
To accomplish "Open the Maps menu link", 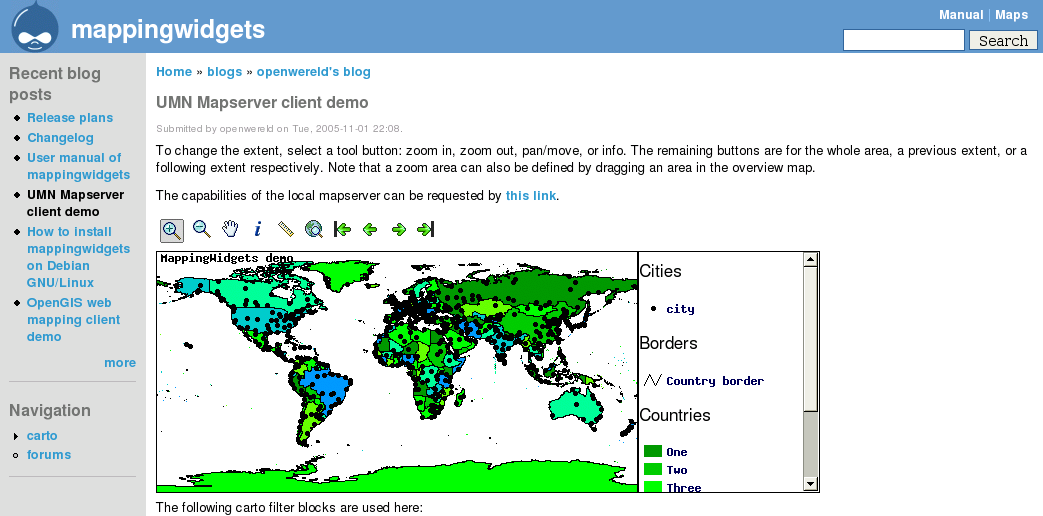I will (1012, 15).
